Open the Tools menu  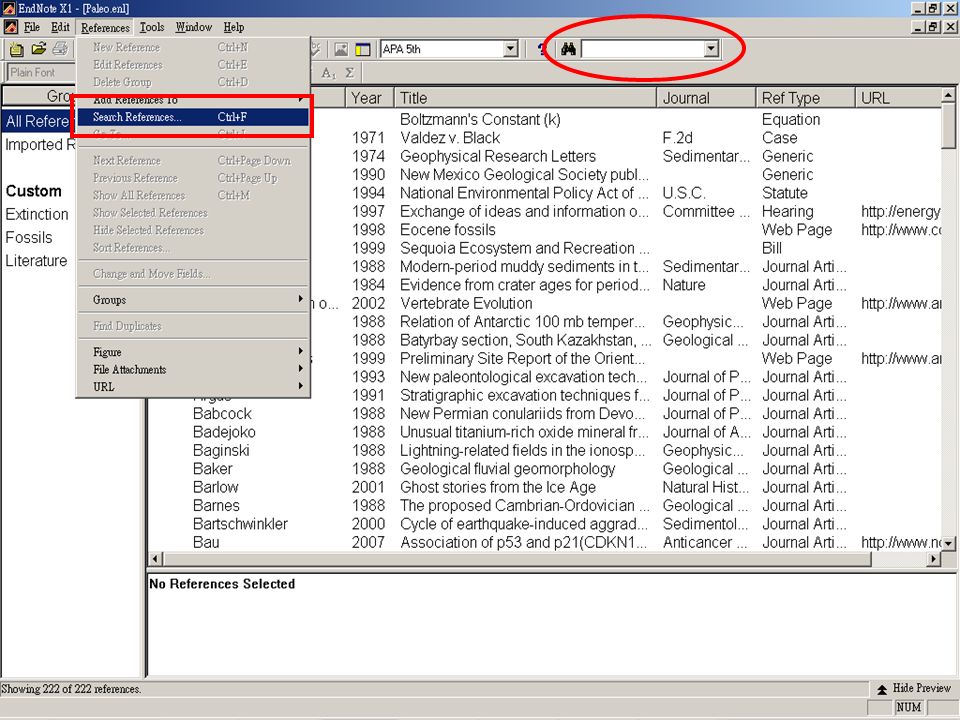[x=152, y=28]
